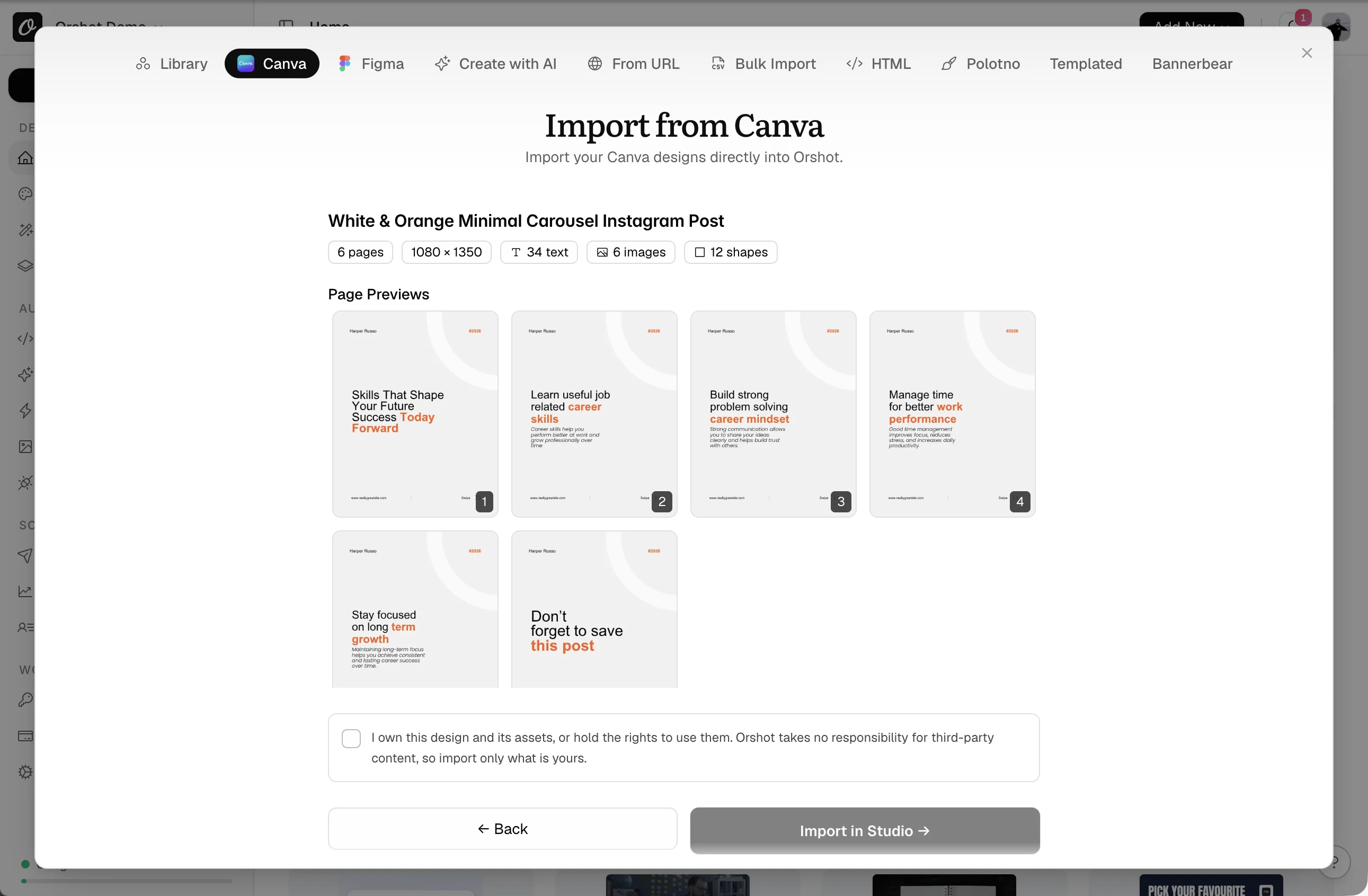Open the Polotno tab
The image size is (1368, 896).
click(x=981, y=64)
